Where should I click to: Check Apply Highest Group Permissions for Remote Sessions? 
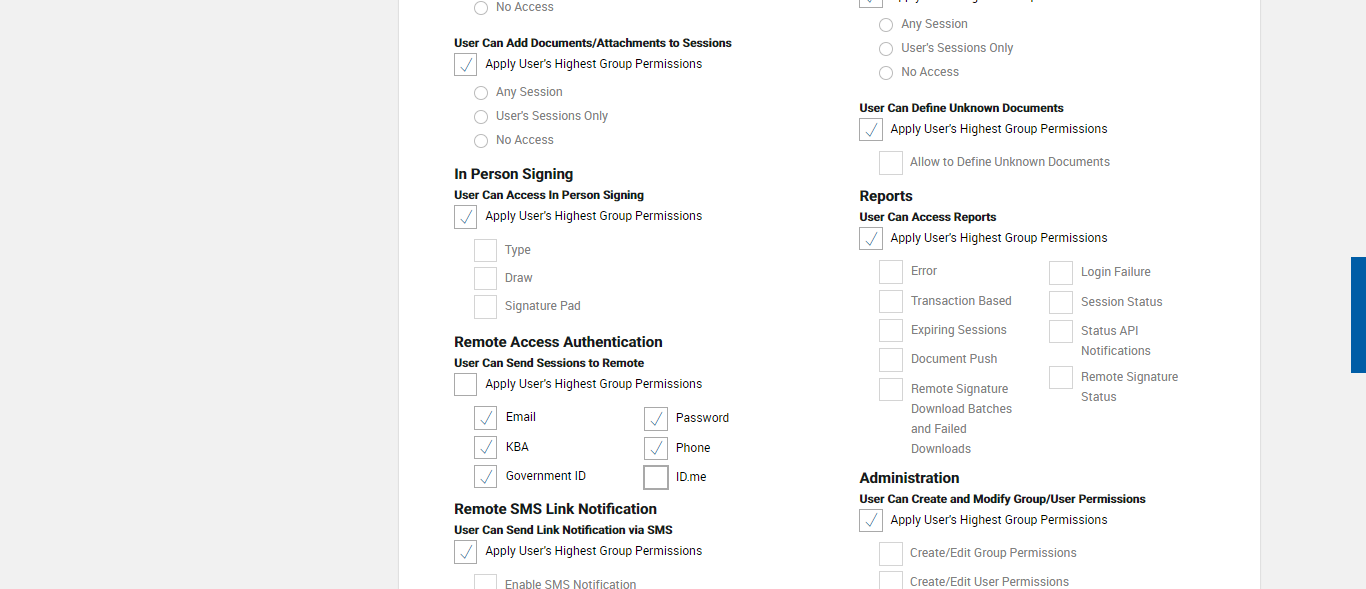pyautogui.click(x=466, y=385)
